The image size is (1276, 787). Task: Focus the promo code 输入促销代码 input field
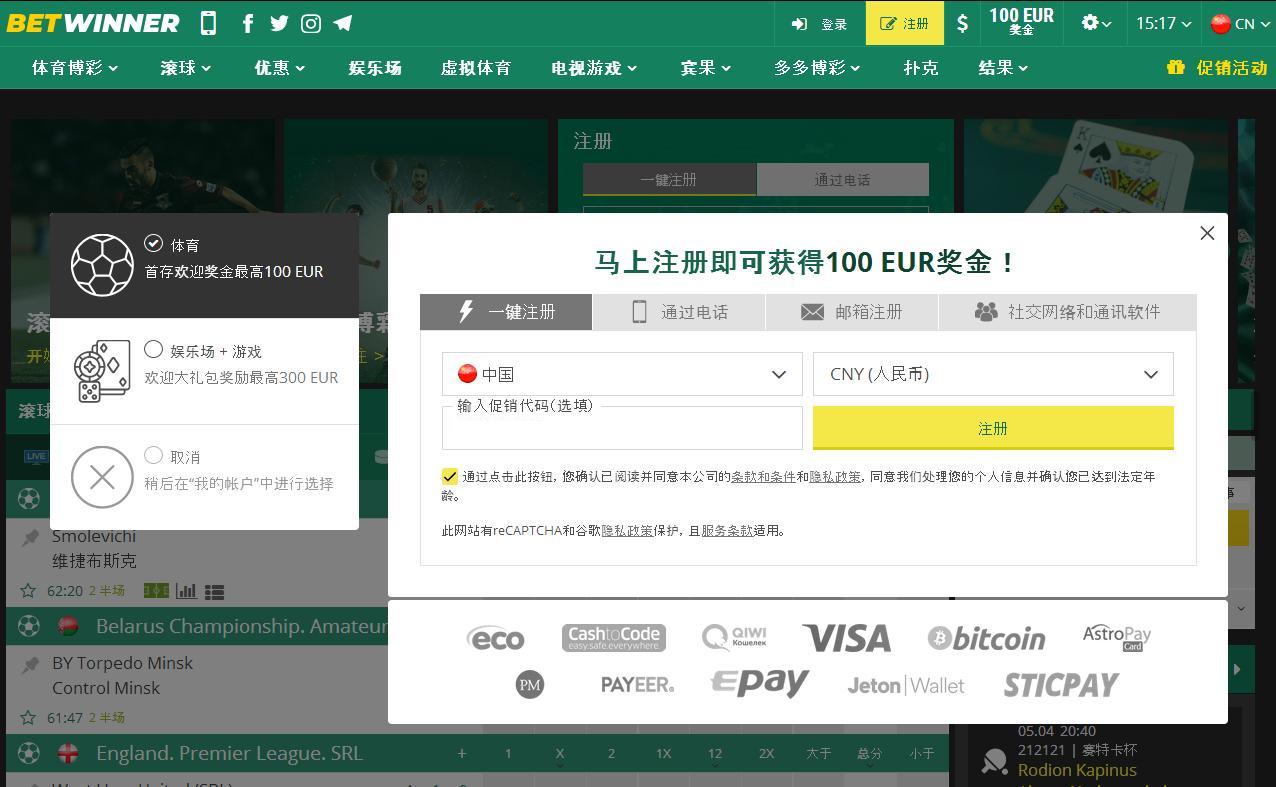click(x=622, y=428)
